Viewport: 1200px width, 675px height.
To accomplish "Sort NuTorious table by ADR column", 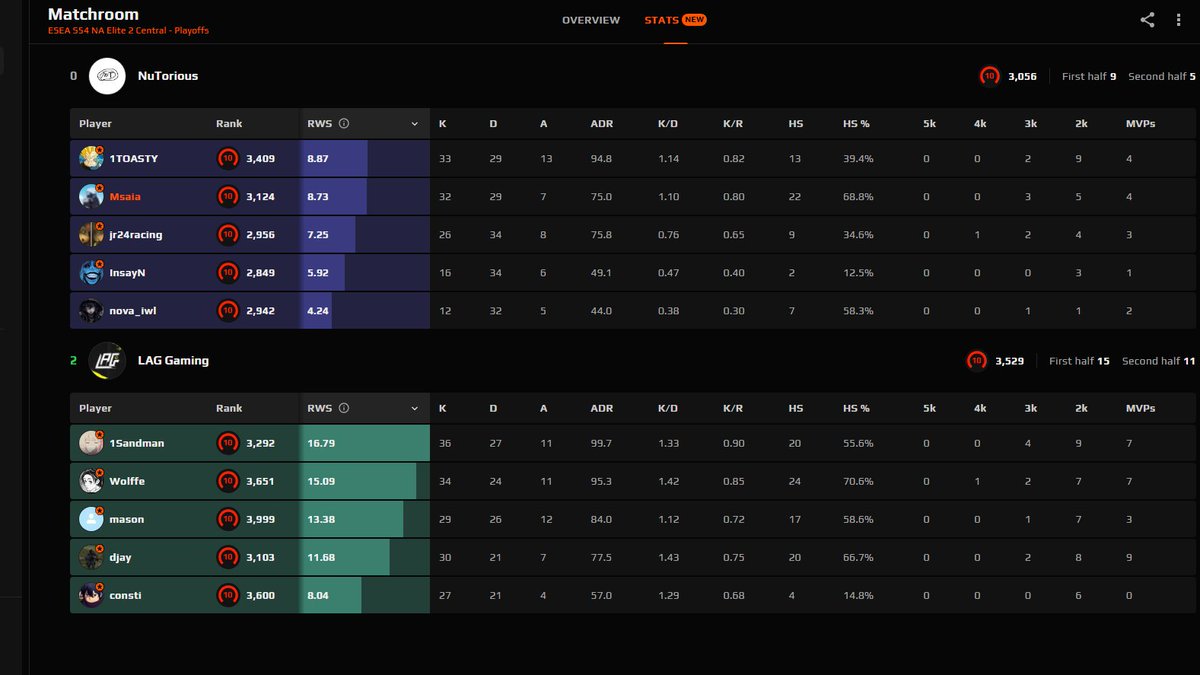I will [602, 124].
